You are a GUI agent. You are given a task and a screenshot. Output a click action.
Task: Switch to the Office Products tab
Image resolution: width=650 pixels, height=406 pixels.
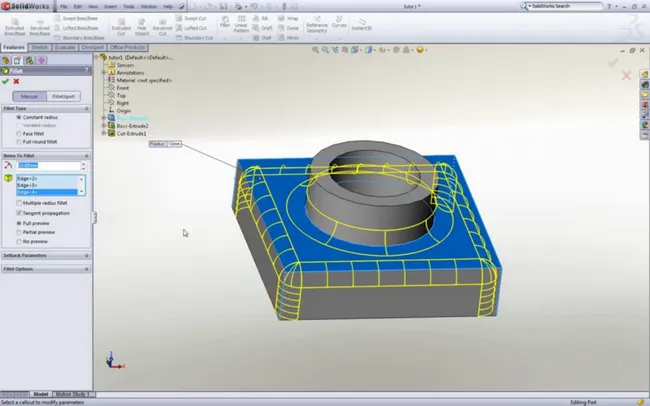coord(128,47)
